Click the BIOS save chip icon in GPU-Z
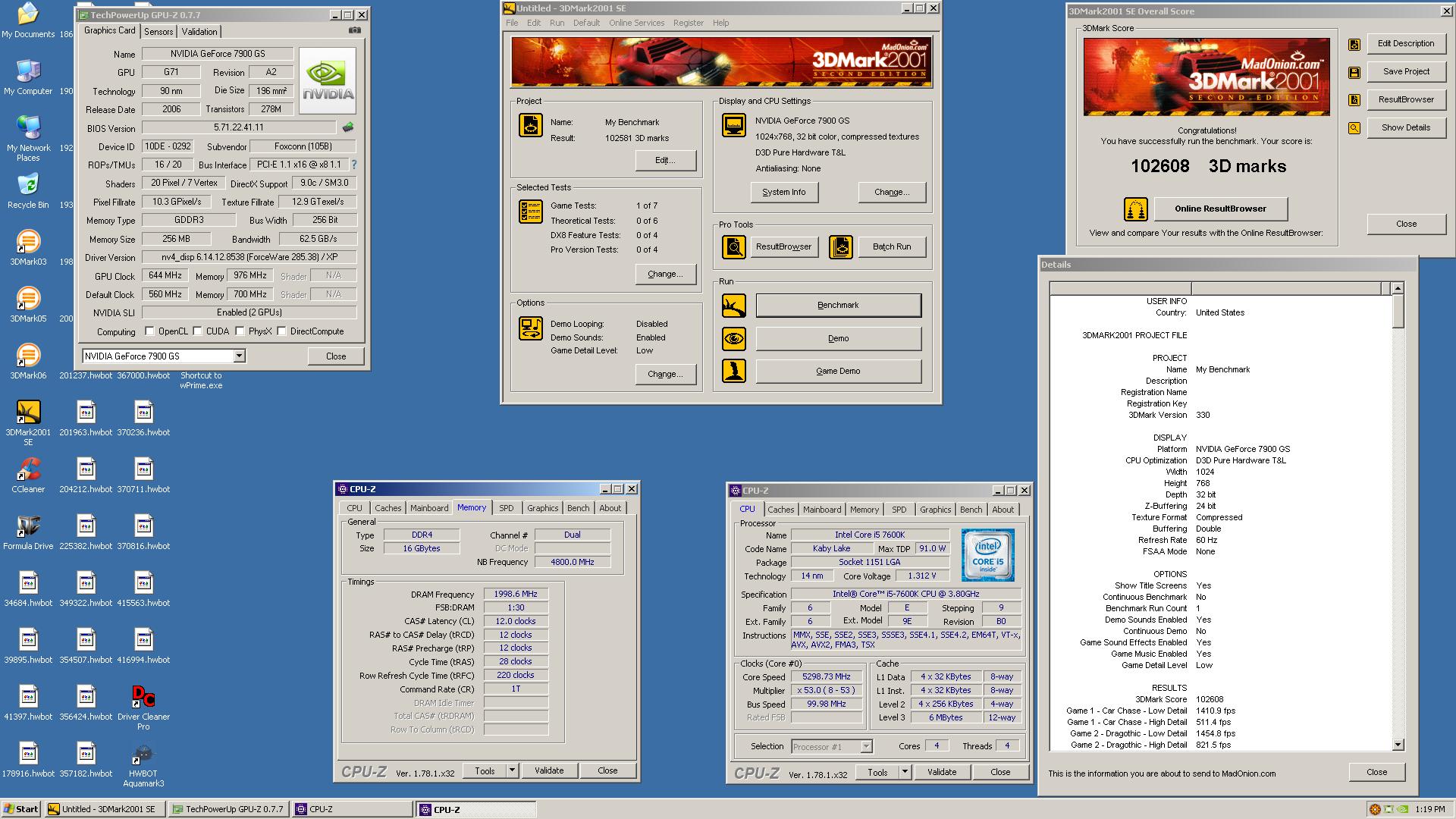1456x819 pixels. pos(348,127)
